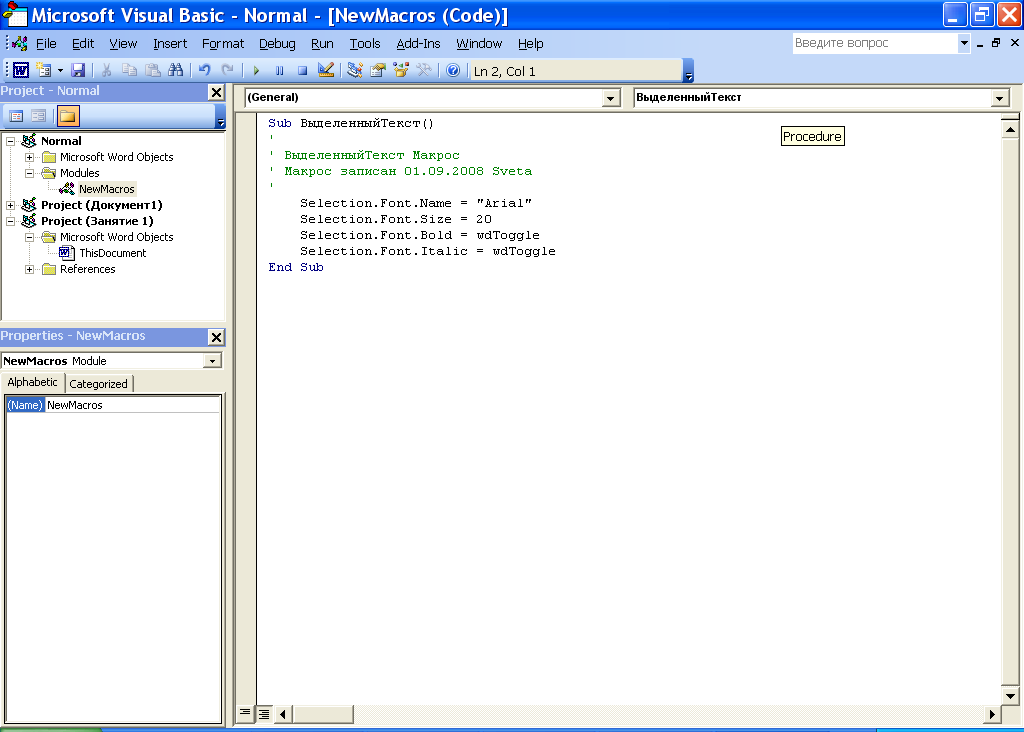This screenshot has width=1024, height=732.
Task: Expand Project (Документ1) node
Action: pyautogui.click(x=10, y=205)
